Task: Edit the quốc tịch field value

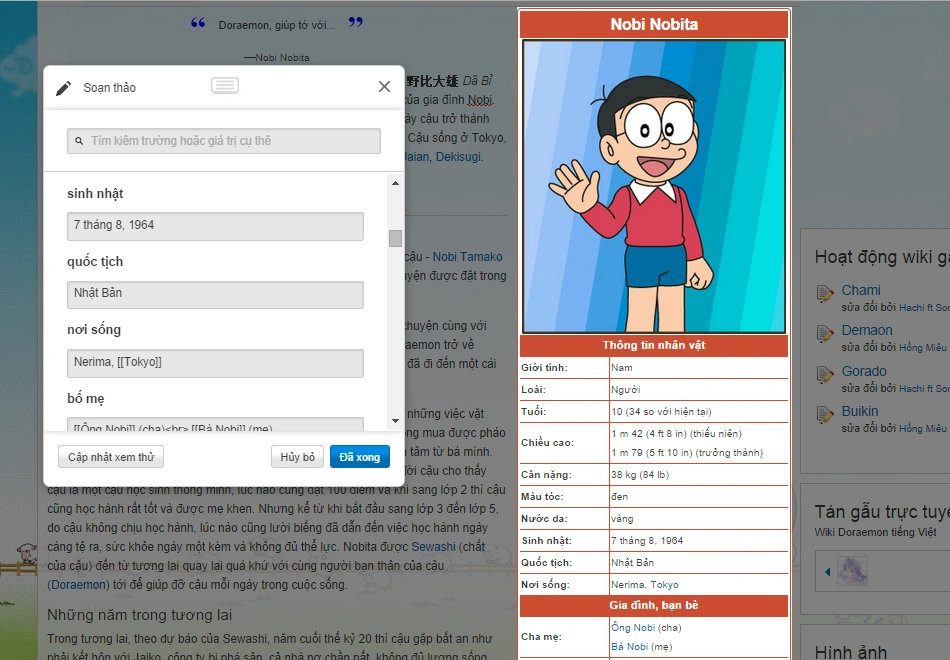Action: pos(215,295)
